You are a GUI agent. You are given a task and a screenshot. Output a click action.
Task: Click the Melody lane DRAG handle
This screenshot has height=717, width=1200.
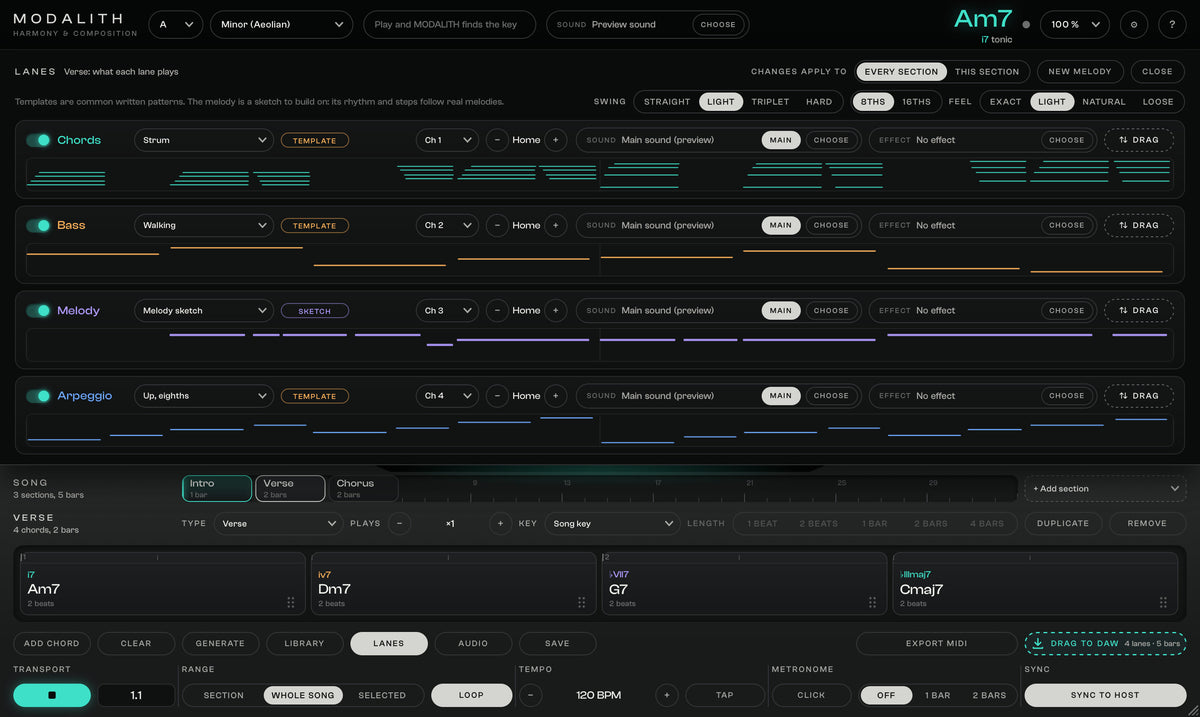pos(1138,310)
